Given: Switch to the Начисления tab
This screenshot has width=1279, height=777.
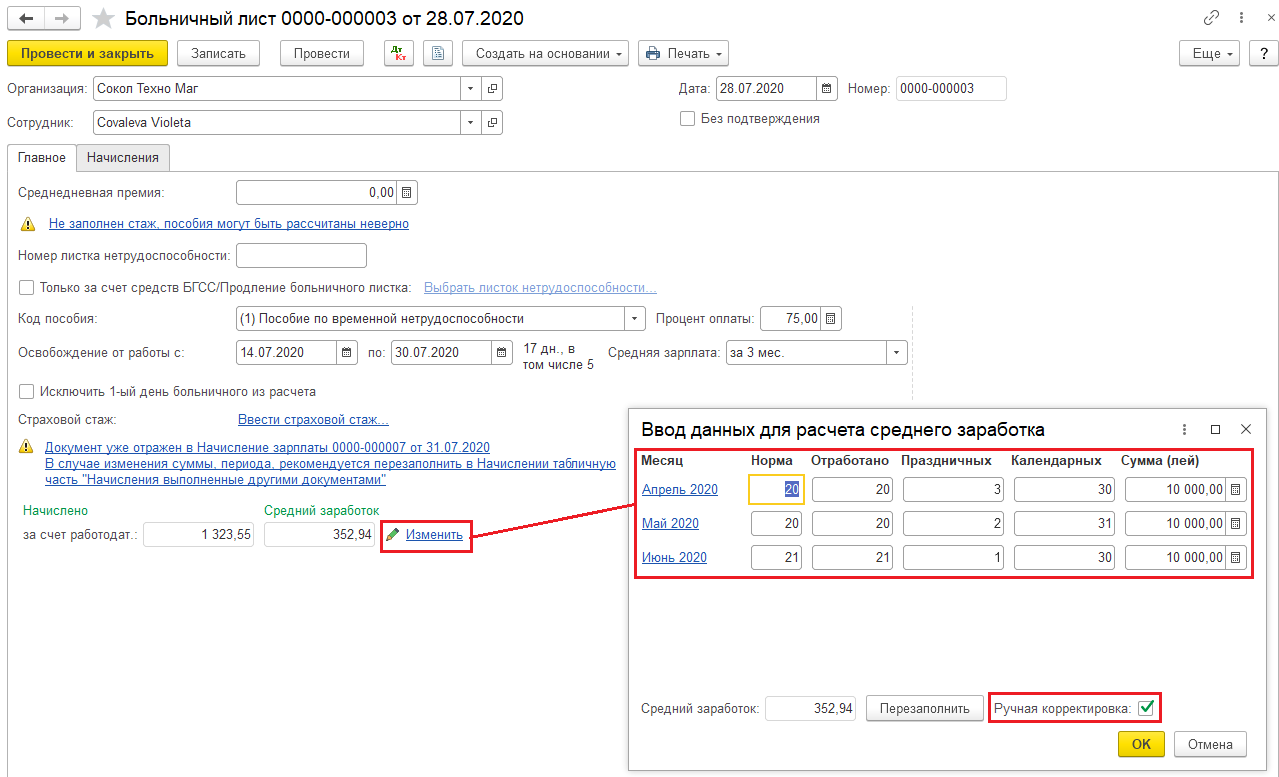Looking at the screenshot, I should click(123, 158).
